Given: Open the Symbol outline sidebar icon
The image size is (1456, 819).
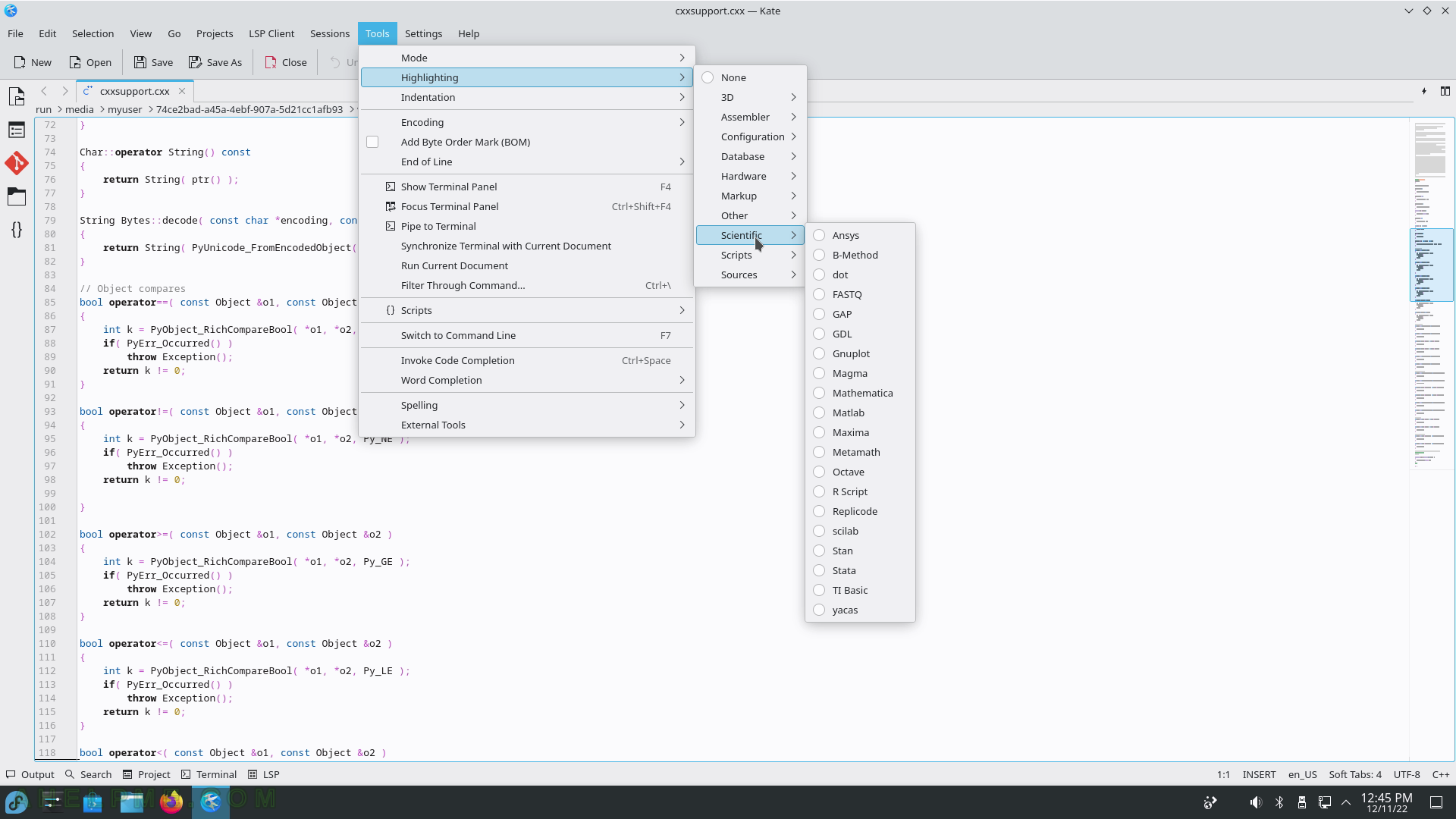Looking at the screenshot, I should (x=17, y=130).
